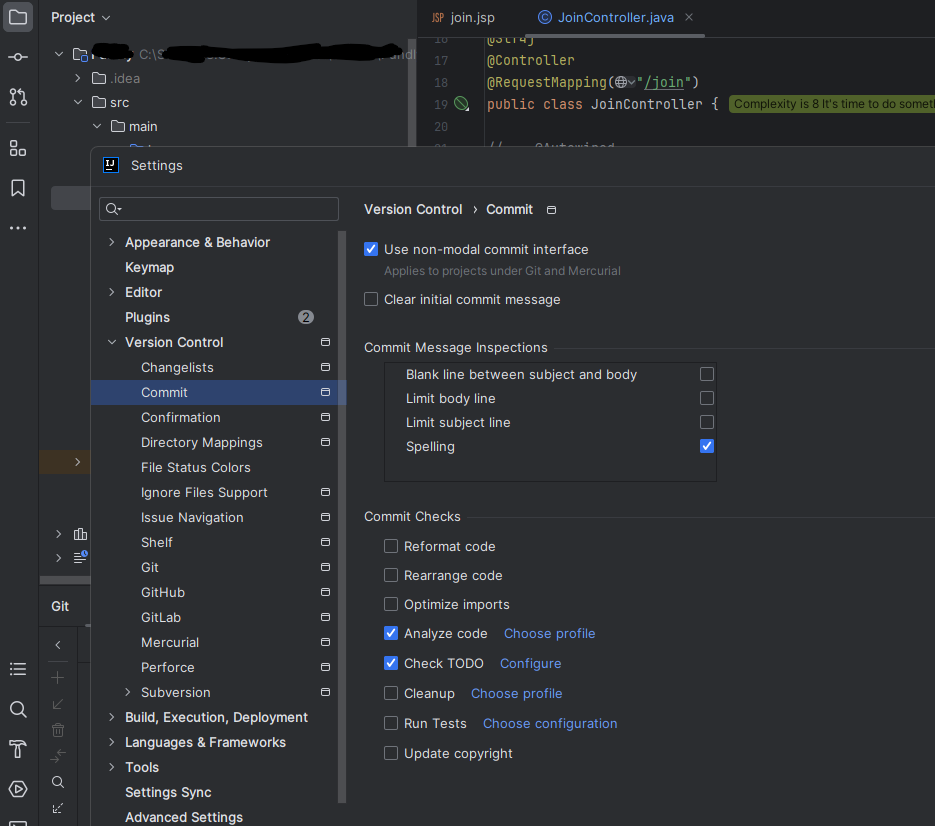
Task: Check the Optimize imports option
Action: point(391,604)
